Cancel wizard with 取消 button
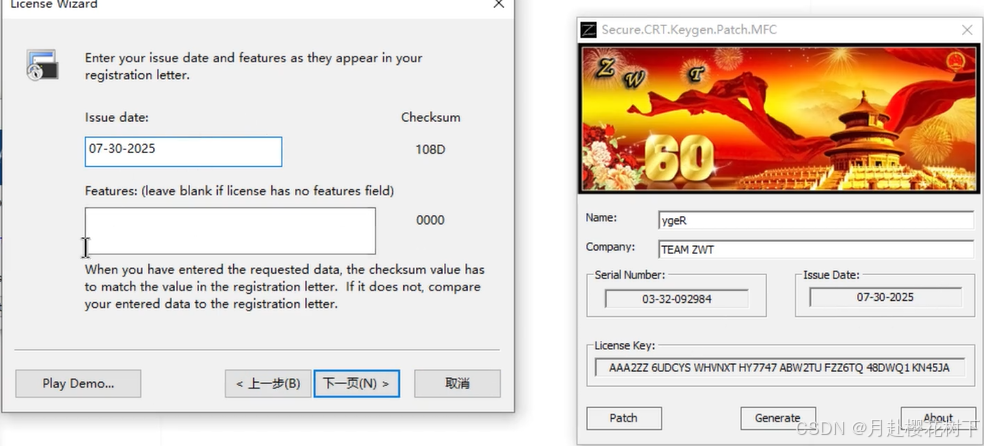Screen dimensions: 984x446 [x=457, y=383]
